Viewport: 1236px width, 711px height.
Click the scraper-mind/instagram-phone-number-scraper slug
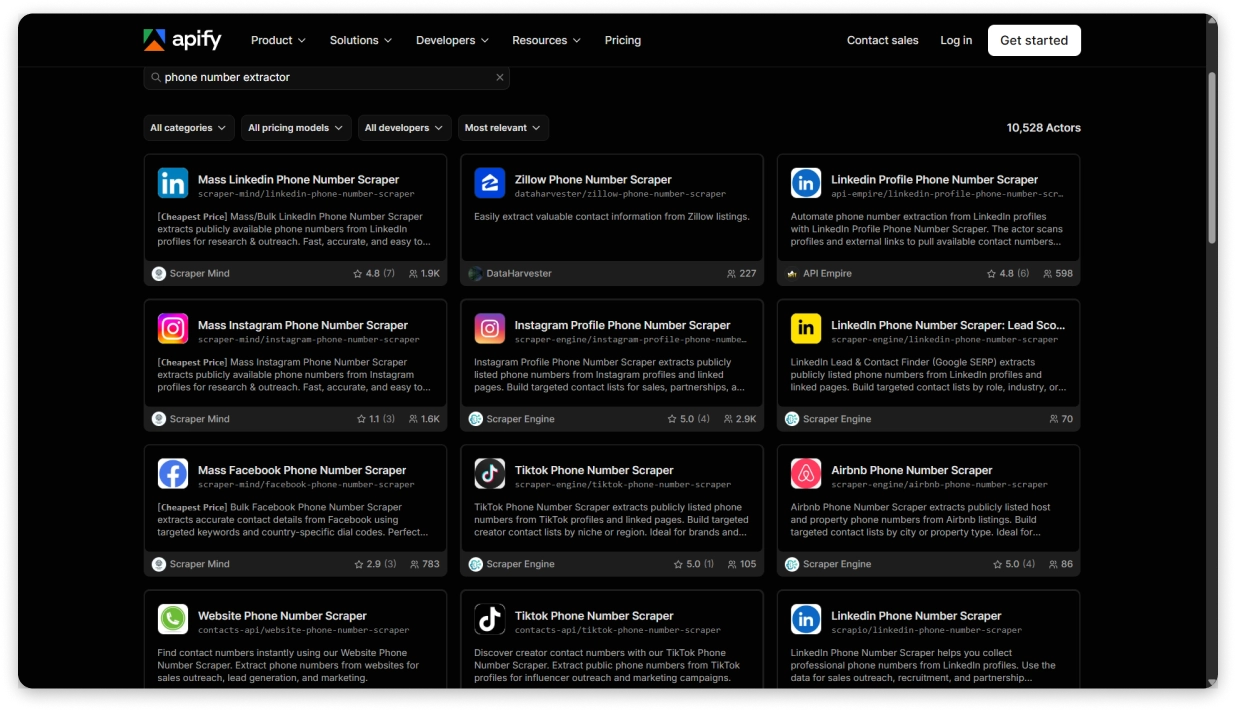point(309,339)
